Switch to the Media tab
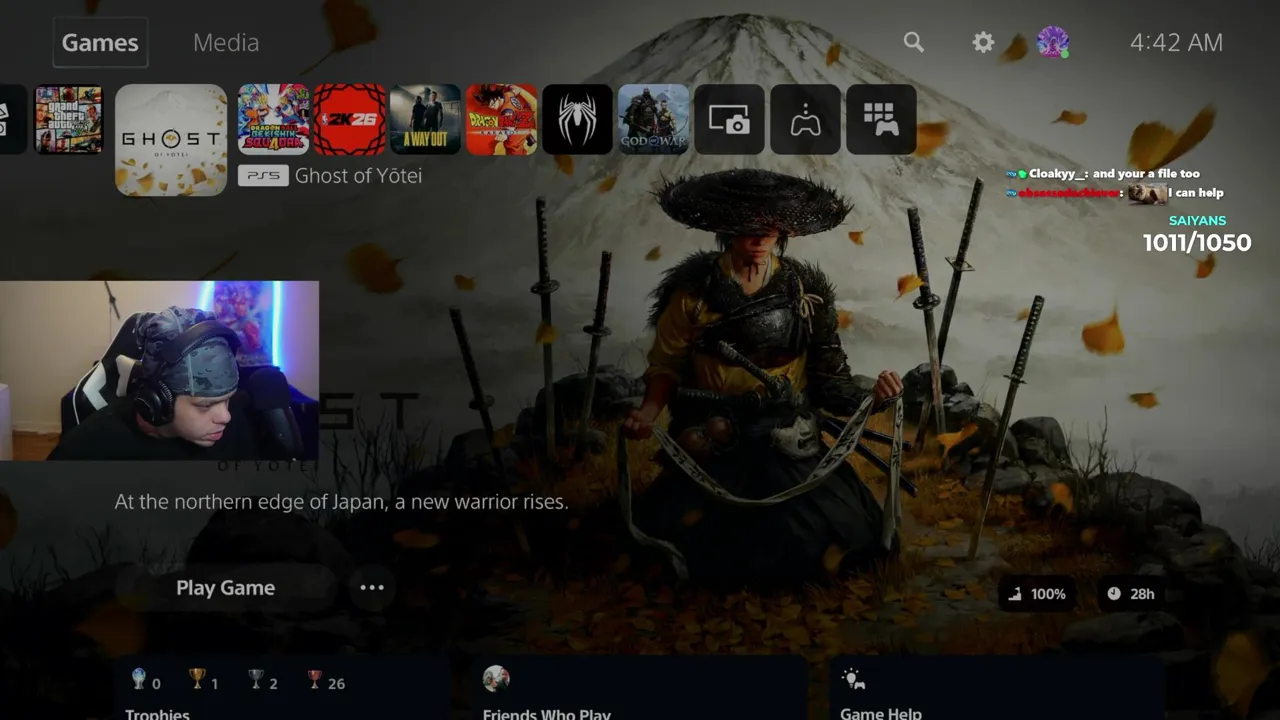The width and height of the screenshot is (1280, 720). pyautogui.click(x=226, y=43)
